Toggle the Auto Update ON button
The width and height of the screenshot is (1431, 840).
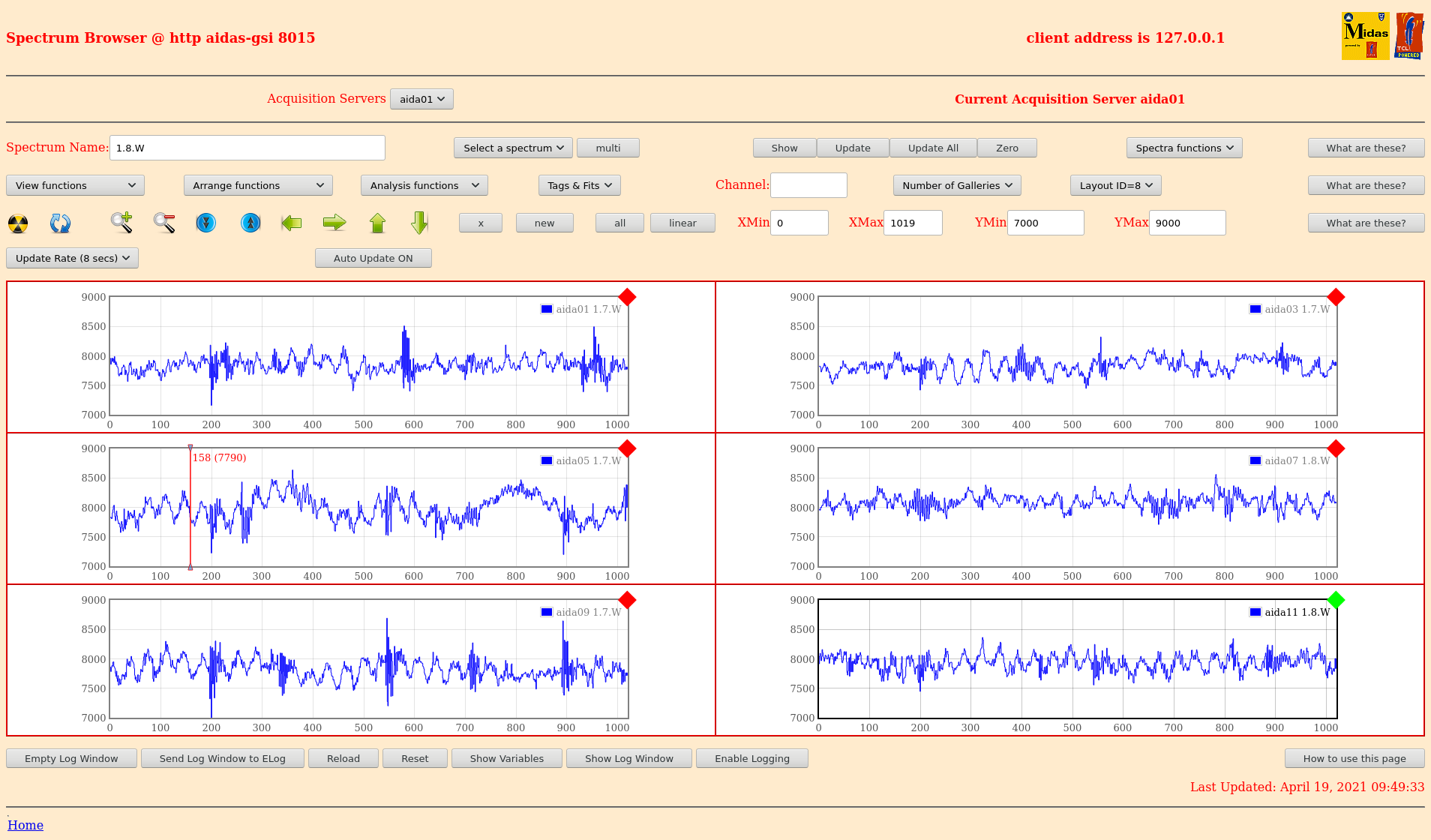click(x=373, y=258)
